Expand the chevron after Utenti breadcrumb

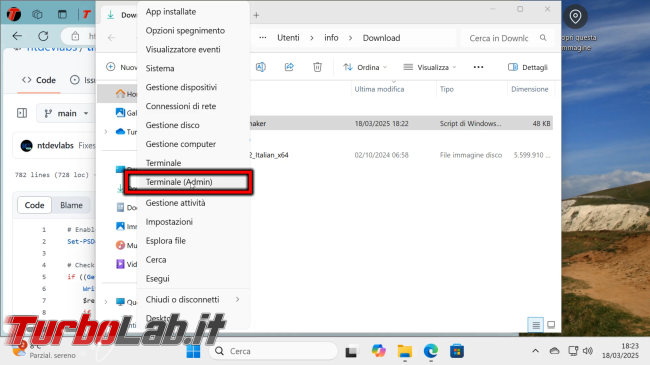(312, 38)
